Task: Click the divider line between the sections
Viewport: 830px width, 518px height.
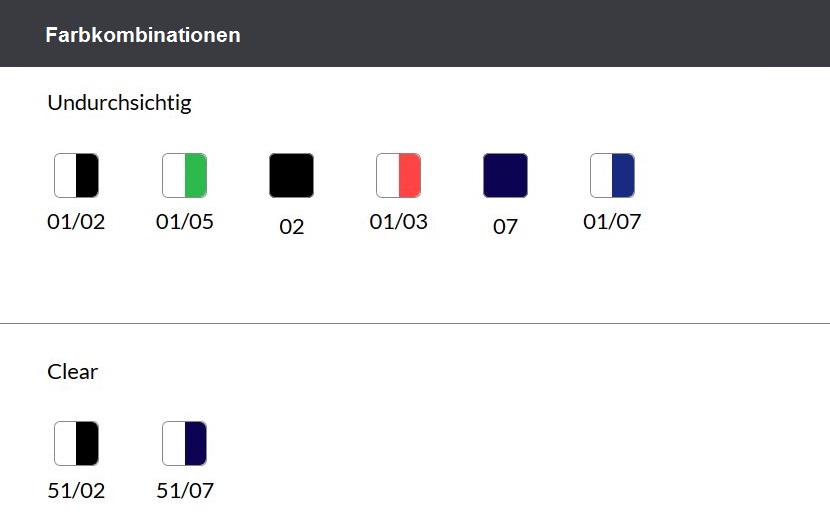Action: [415, 323]
